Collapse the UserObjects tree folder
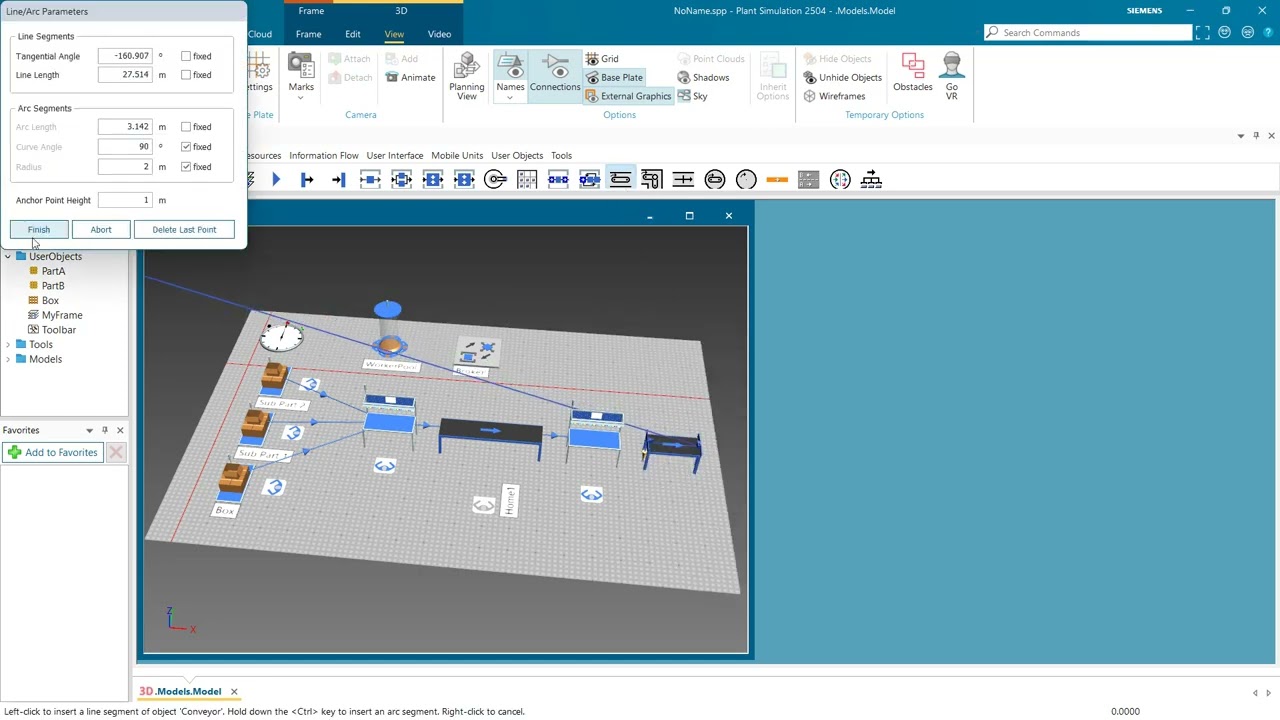 (8, 256)
